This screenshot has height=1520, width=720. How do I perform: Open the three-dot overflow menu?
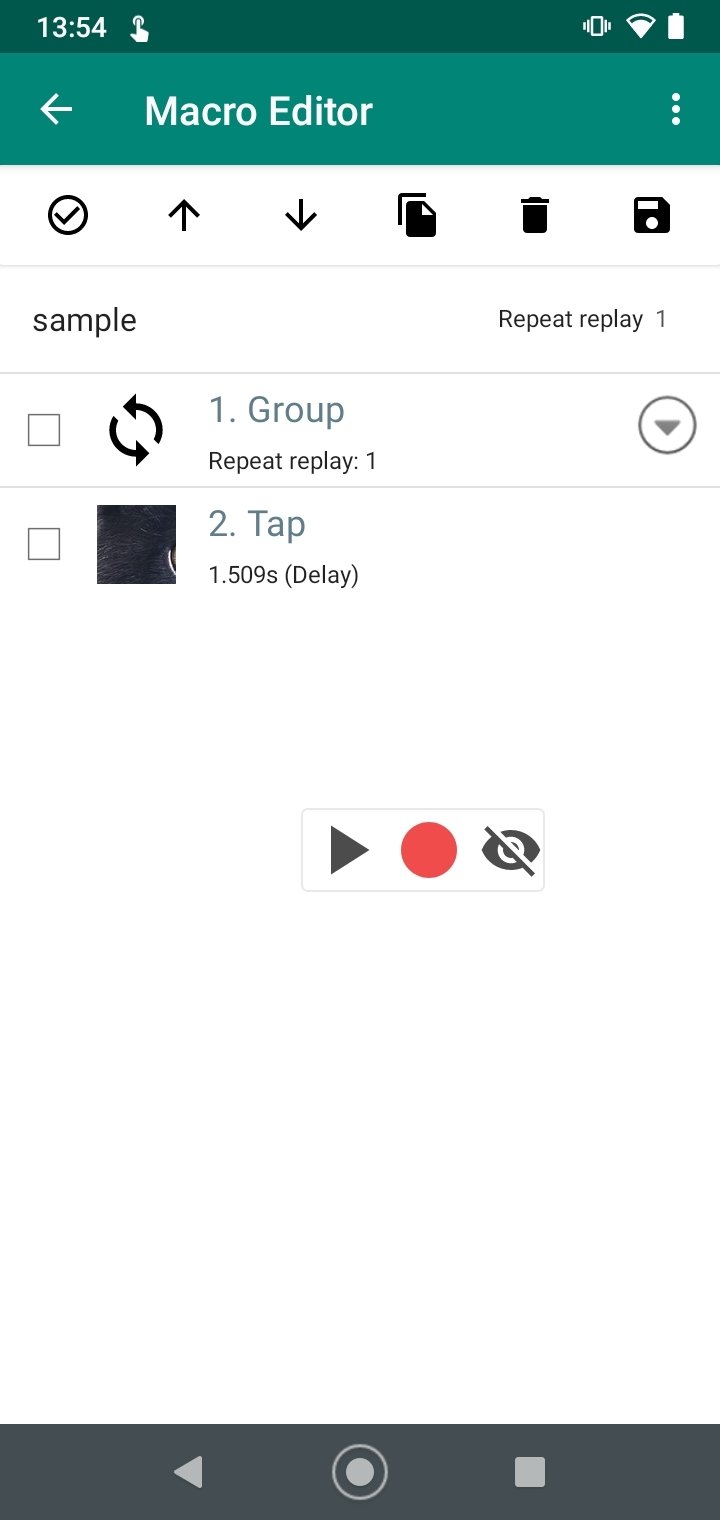676,109
